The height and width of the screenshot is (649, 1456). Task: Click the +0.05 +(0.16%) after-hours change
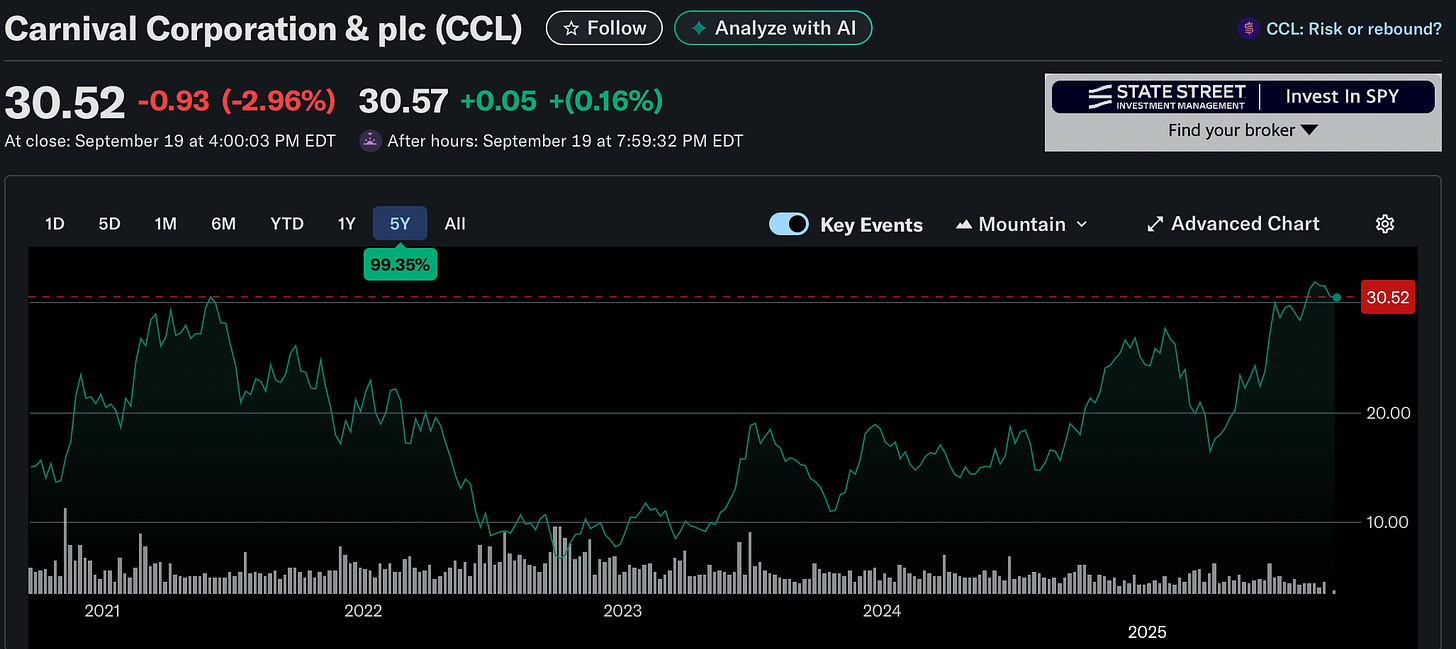click(x=562, y=101)
